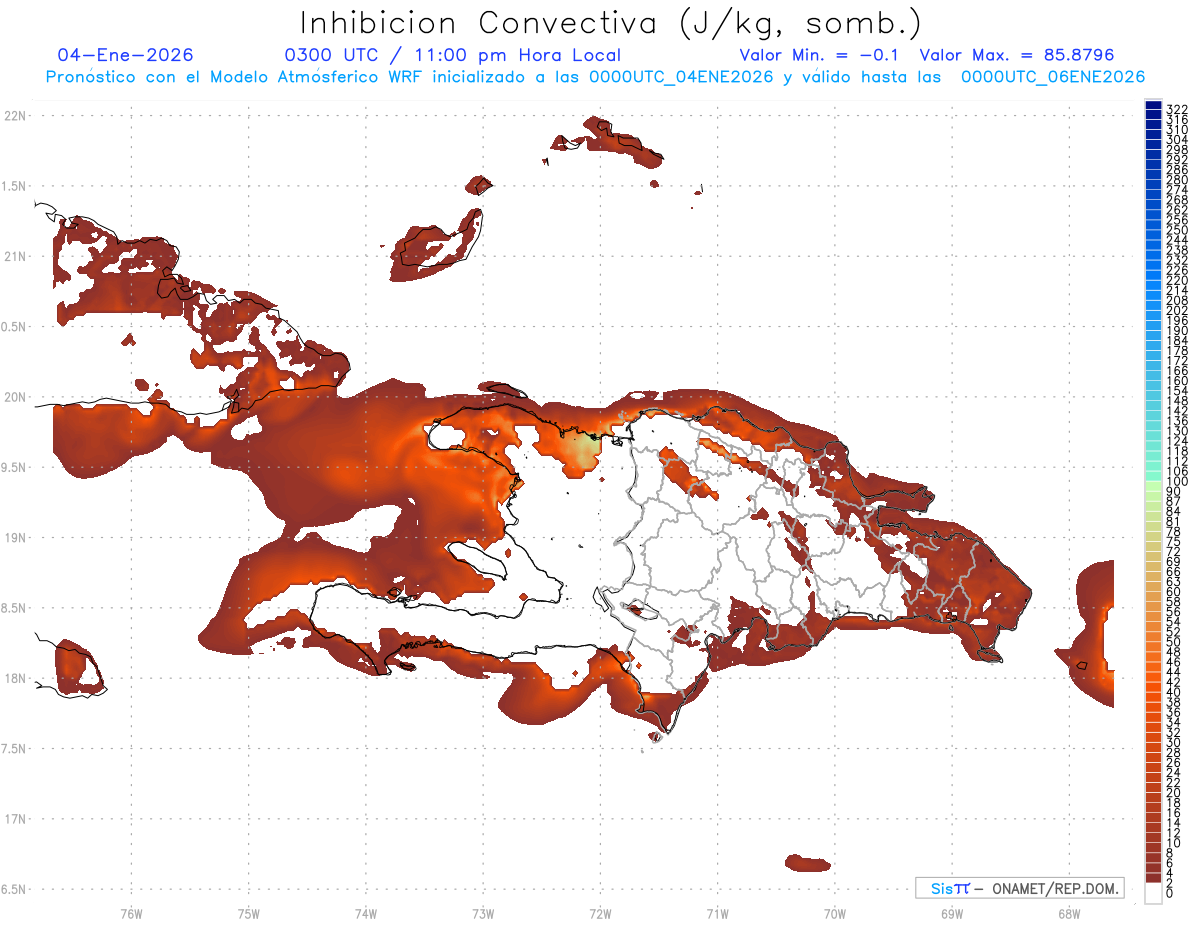Click the '76W' longitude label
Image resolution: width=1200 pixels, height=927 pixels.
click(131, 913)
